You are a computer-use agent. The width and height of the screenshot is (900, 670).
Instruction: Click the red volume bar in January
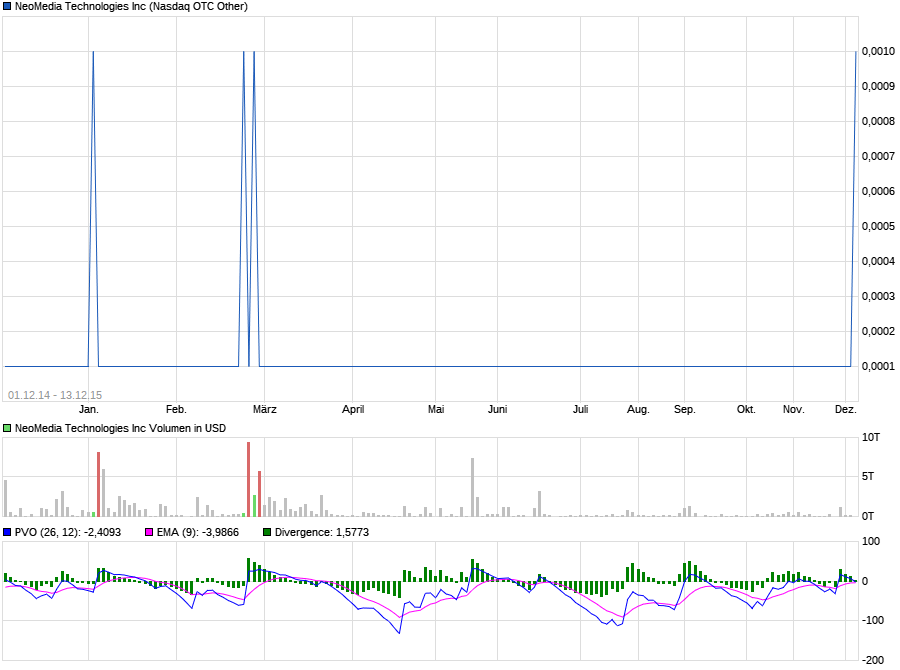click(99, 485)
